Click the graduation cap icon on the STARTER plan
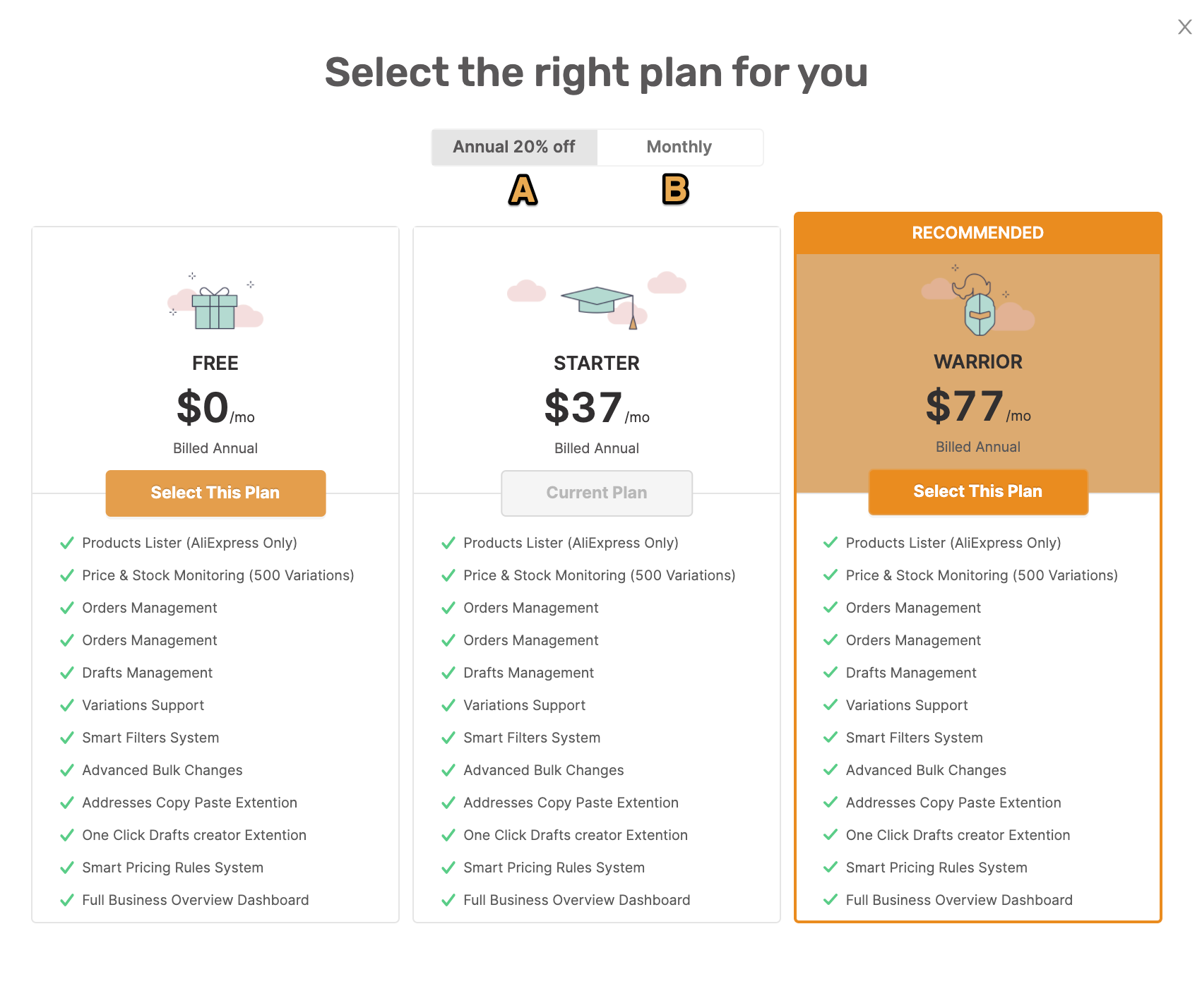The width and height of the screenshot is (1202, 1008). tap(597, 300)
